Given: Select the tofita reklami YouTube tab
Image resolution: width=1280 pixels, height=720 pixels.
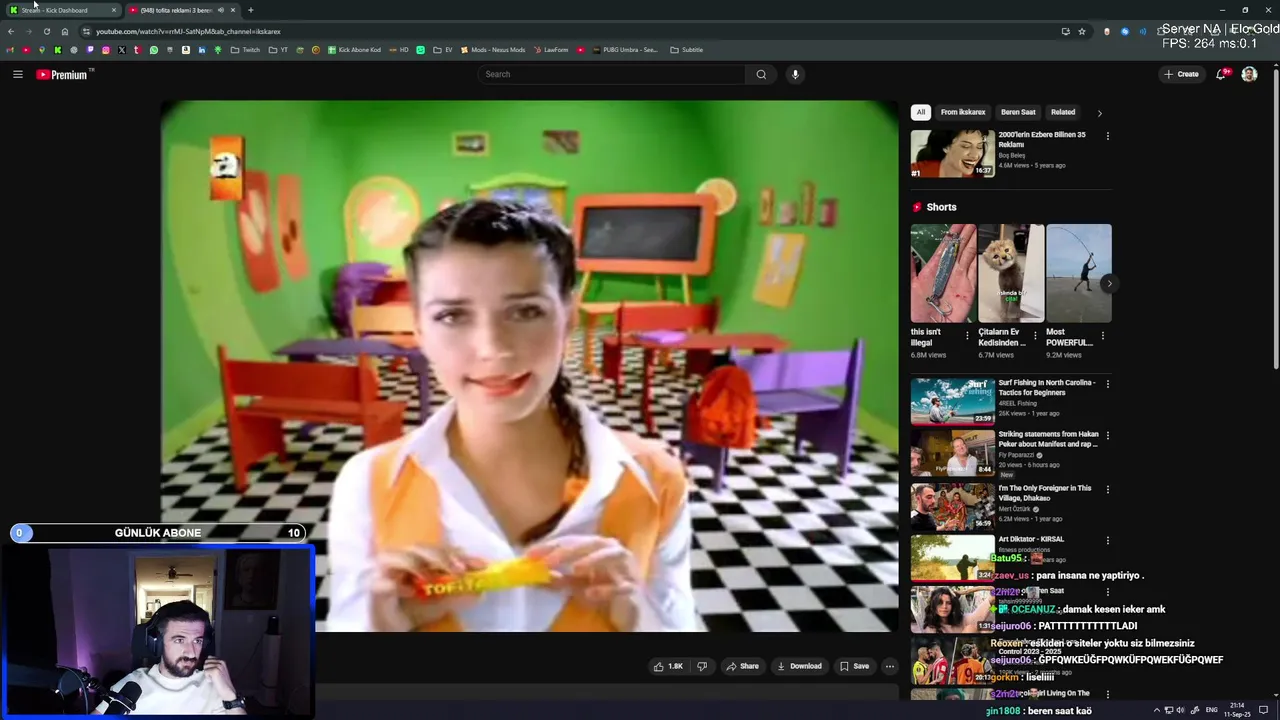Looking at the screenshot, I should click(182, 10).
